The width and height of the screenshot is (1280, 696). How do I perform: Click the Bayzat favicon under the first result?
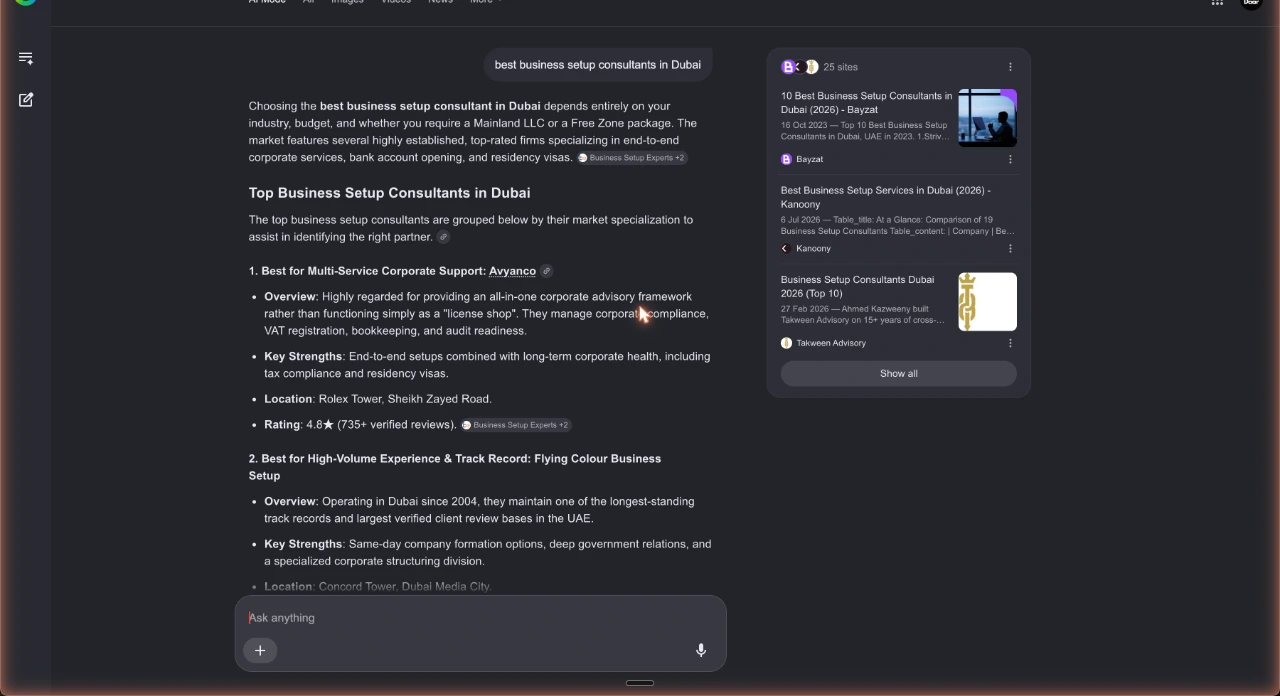tap(786, 159)
